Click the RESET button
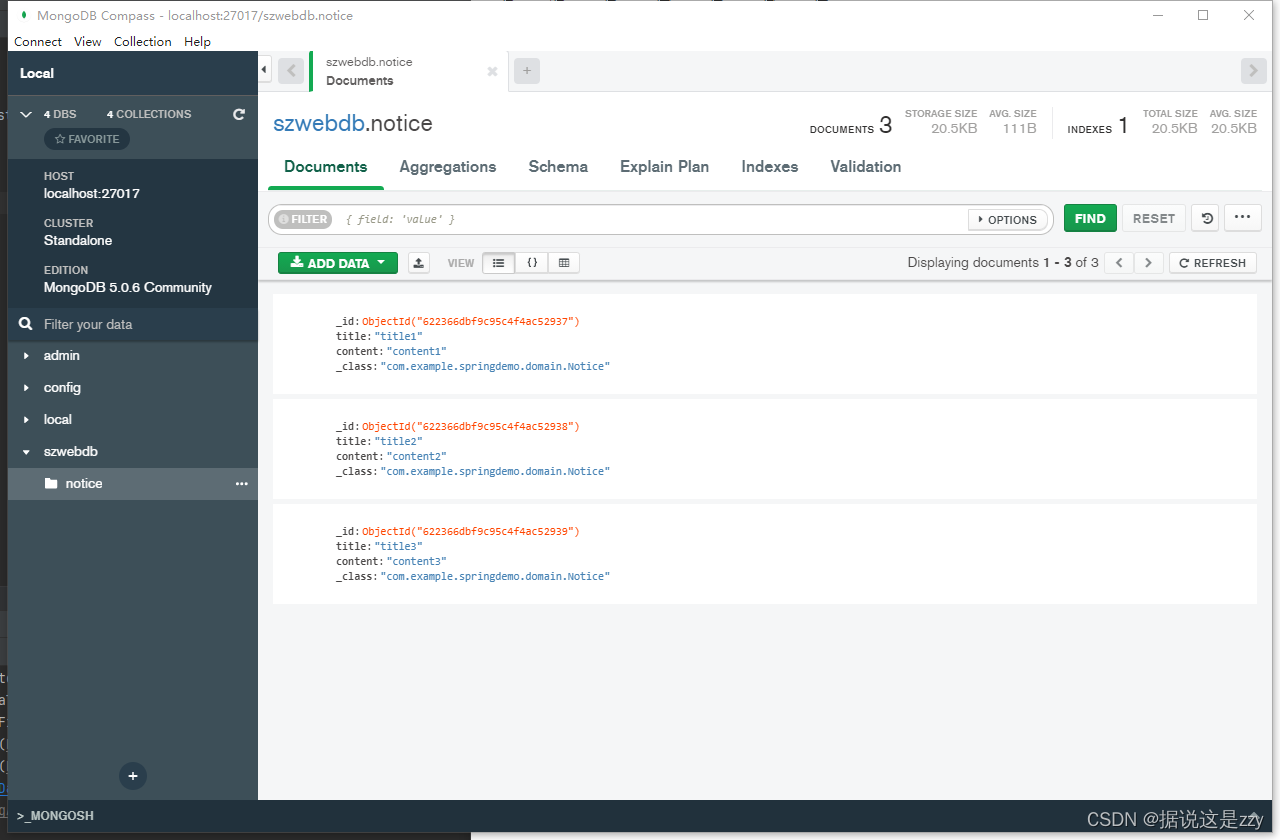1280x840 pixels. pyautogui.click(x=1154, y=218)
